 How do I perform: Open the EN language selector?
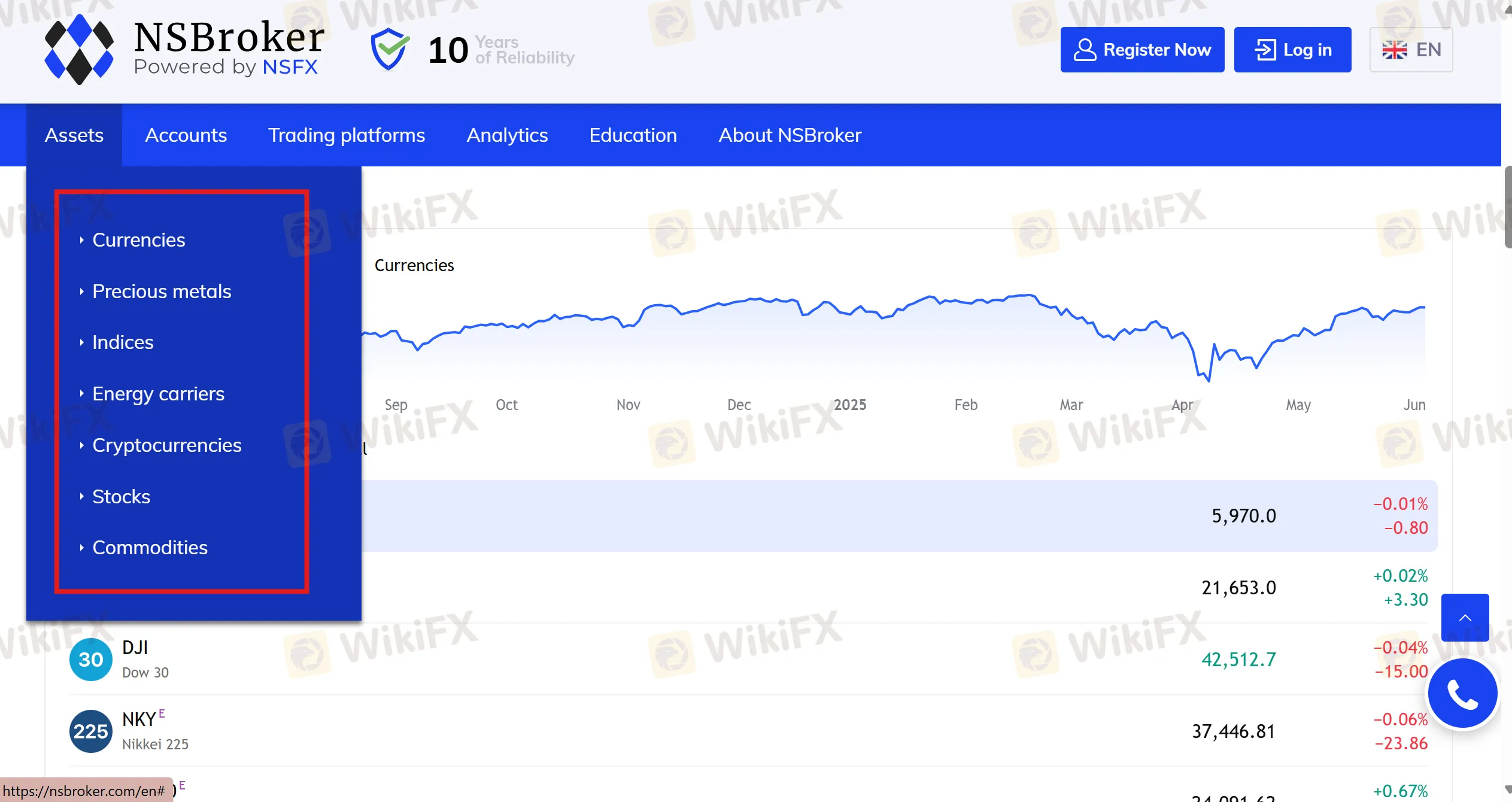pyautogui.click(x=1411, y=50)
